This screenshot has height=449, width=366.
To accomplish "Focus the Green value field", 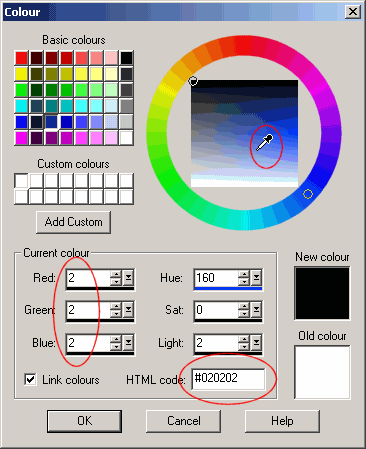I will tap(88, 310).
